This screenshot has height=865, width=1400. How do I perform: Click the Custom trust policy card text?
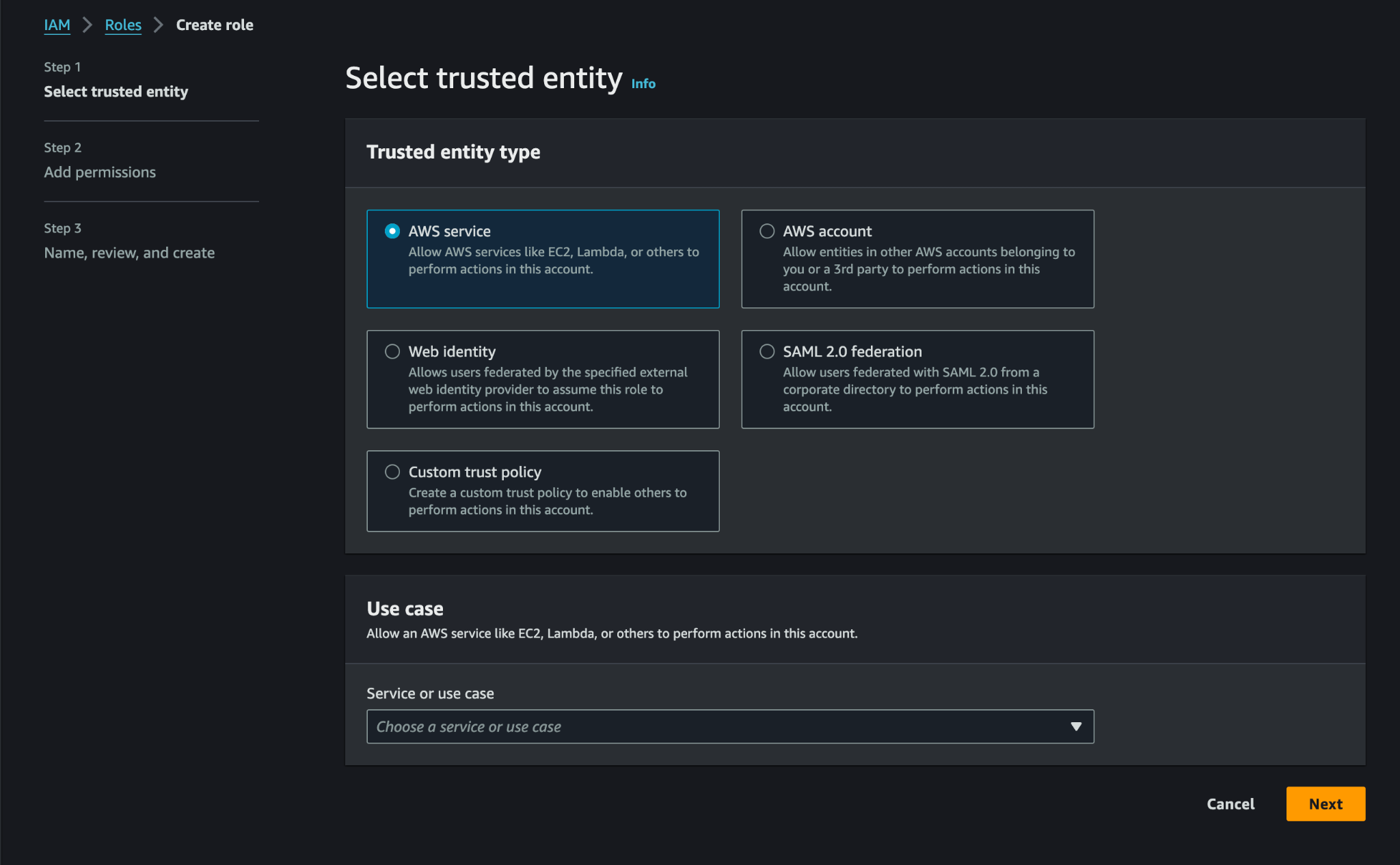coord(548,501)
